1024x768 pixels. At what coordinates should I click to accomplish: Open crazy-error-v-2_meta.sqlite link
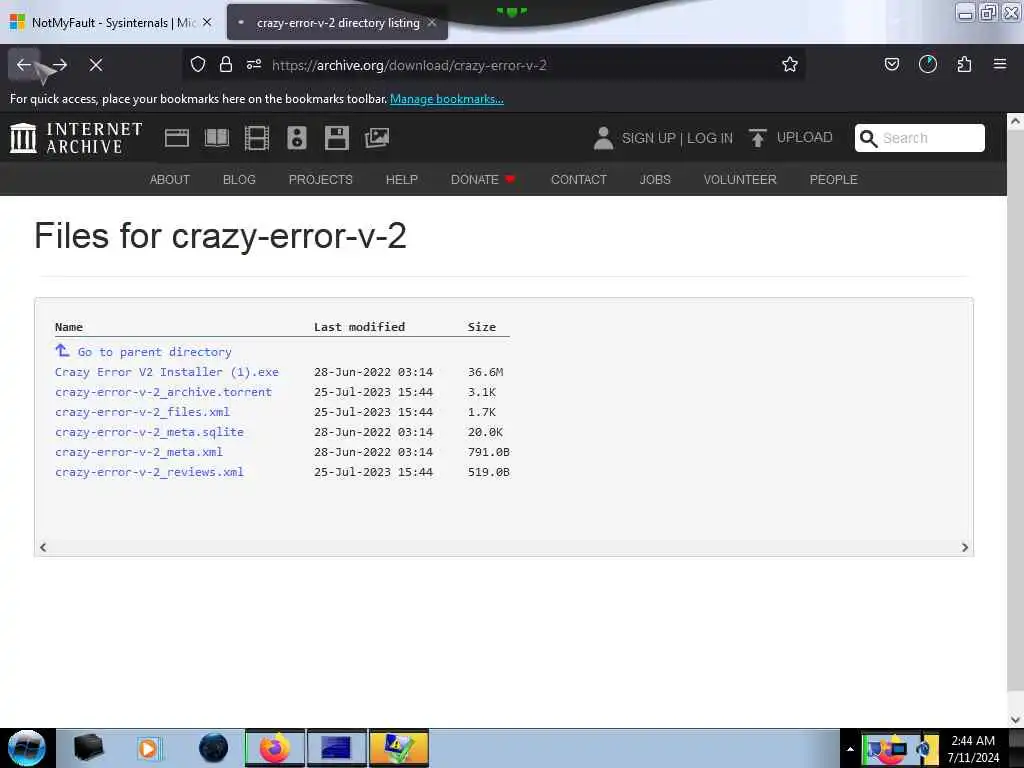click(149, 432)
